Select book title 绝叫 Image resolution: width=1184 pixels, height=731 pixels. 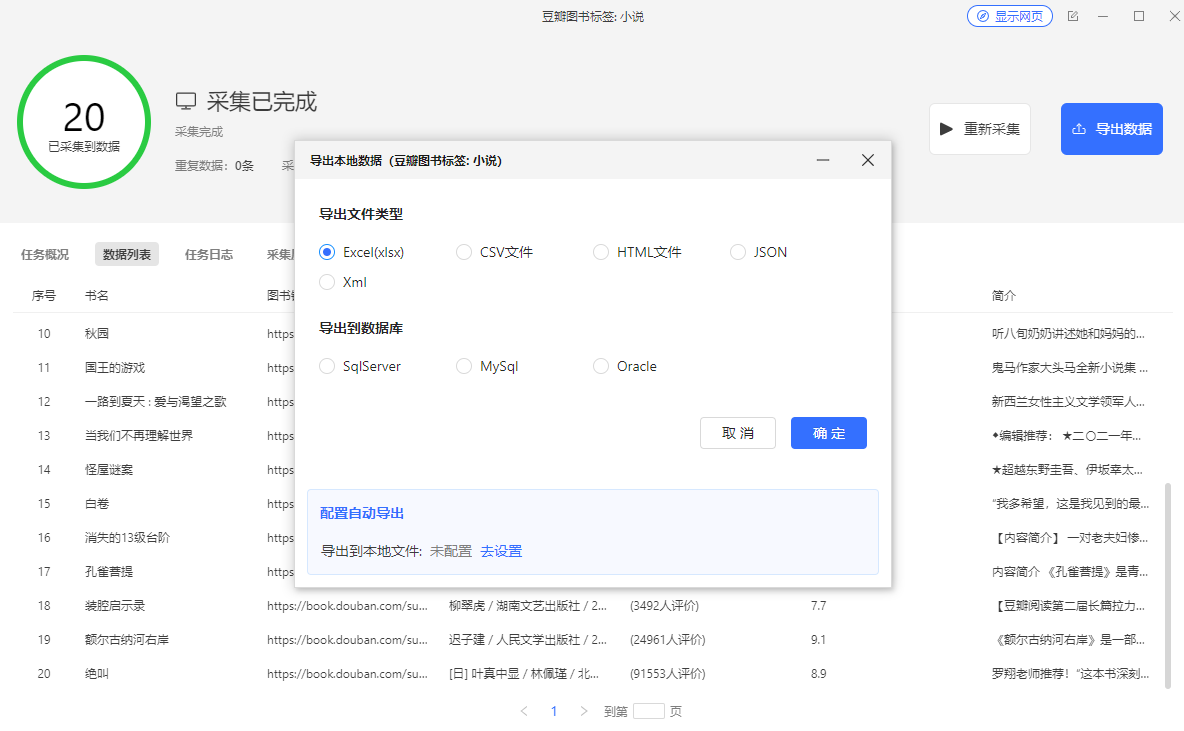pyautogui.click(x=97, y=674)
